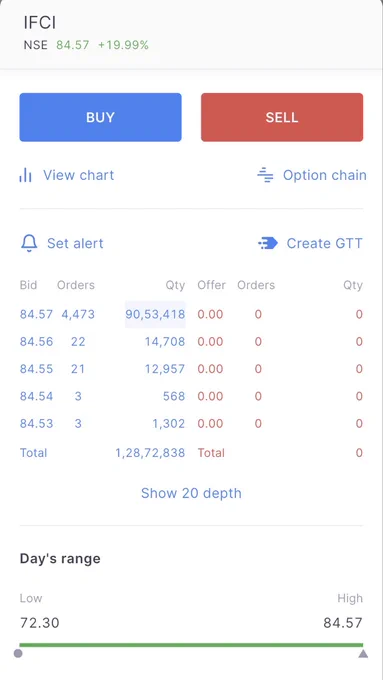Click the triangle marker at day's high

tap(363, 654)
